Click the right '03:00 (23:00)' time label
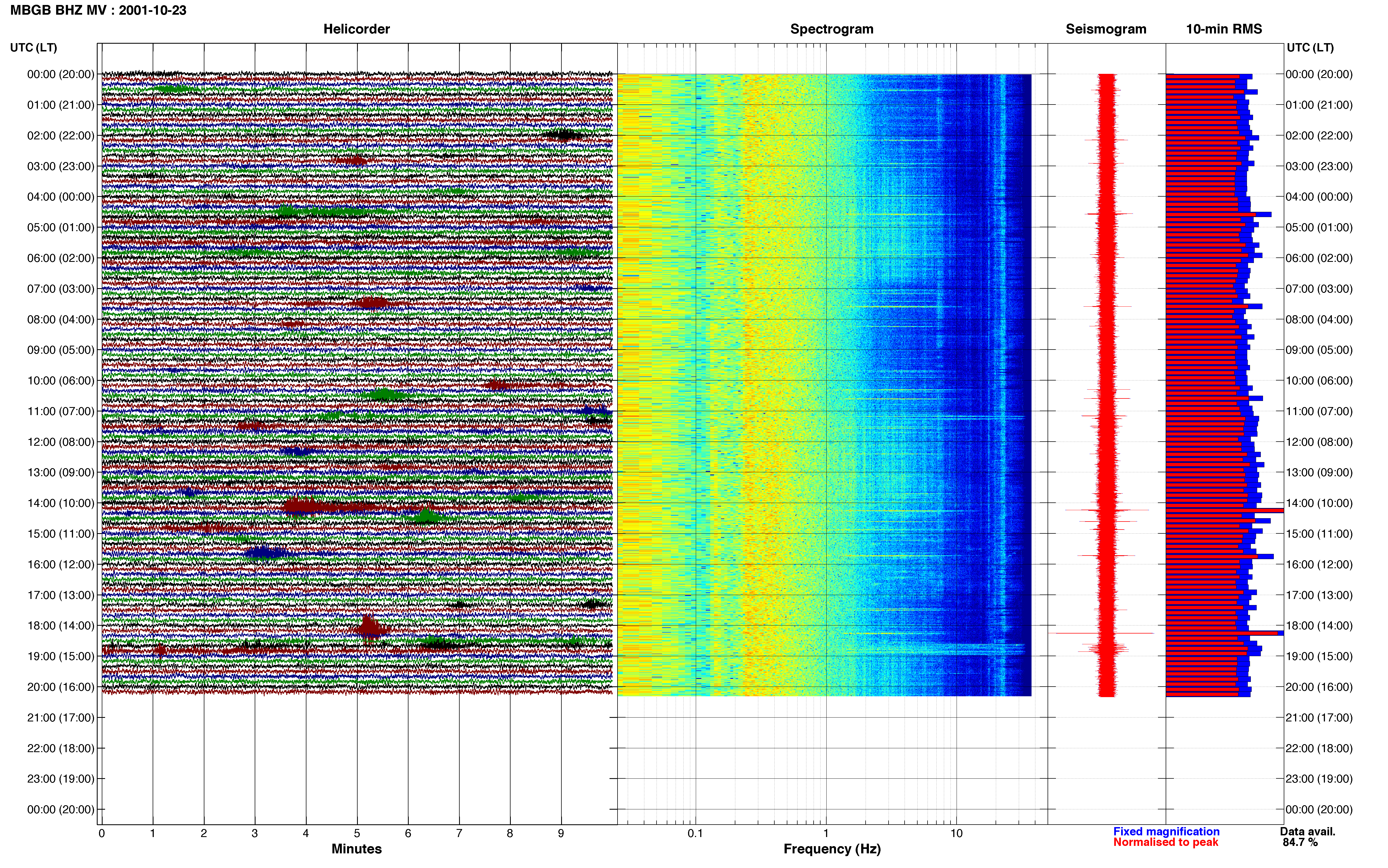The width and height of the screenshot is (1388, 868). coord(1319,166)
